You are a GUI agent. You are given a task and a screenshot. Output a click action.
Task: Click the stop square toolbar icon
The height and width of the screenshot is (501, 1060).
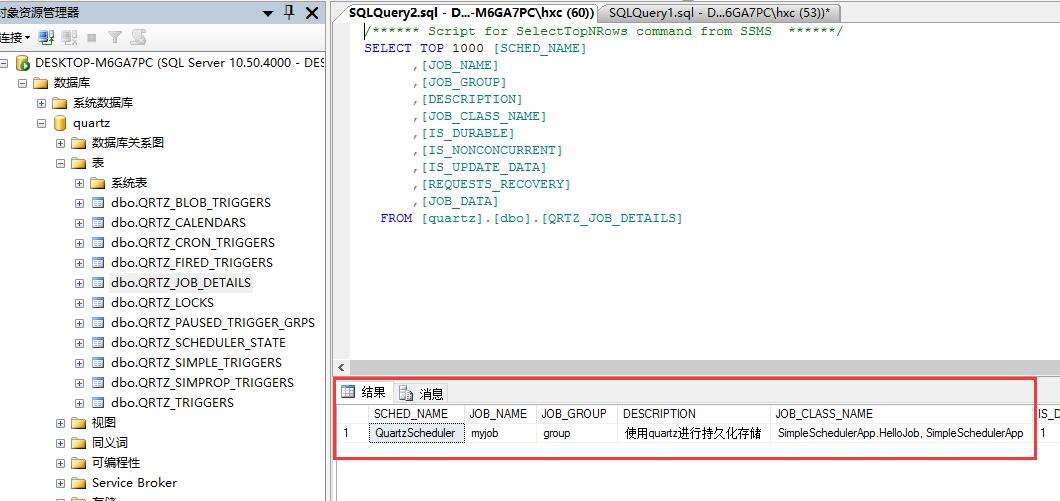pyautogui.click(x=93, y=38)
